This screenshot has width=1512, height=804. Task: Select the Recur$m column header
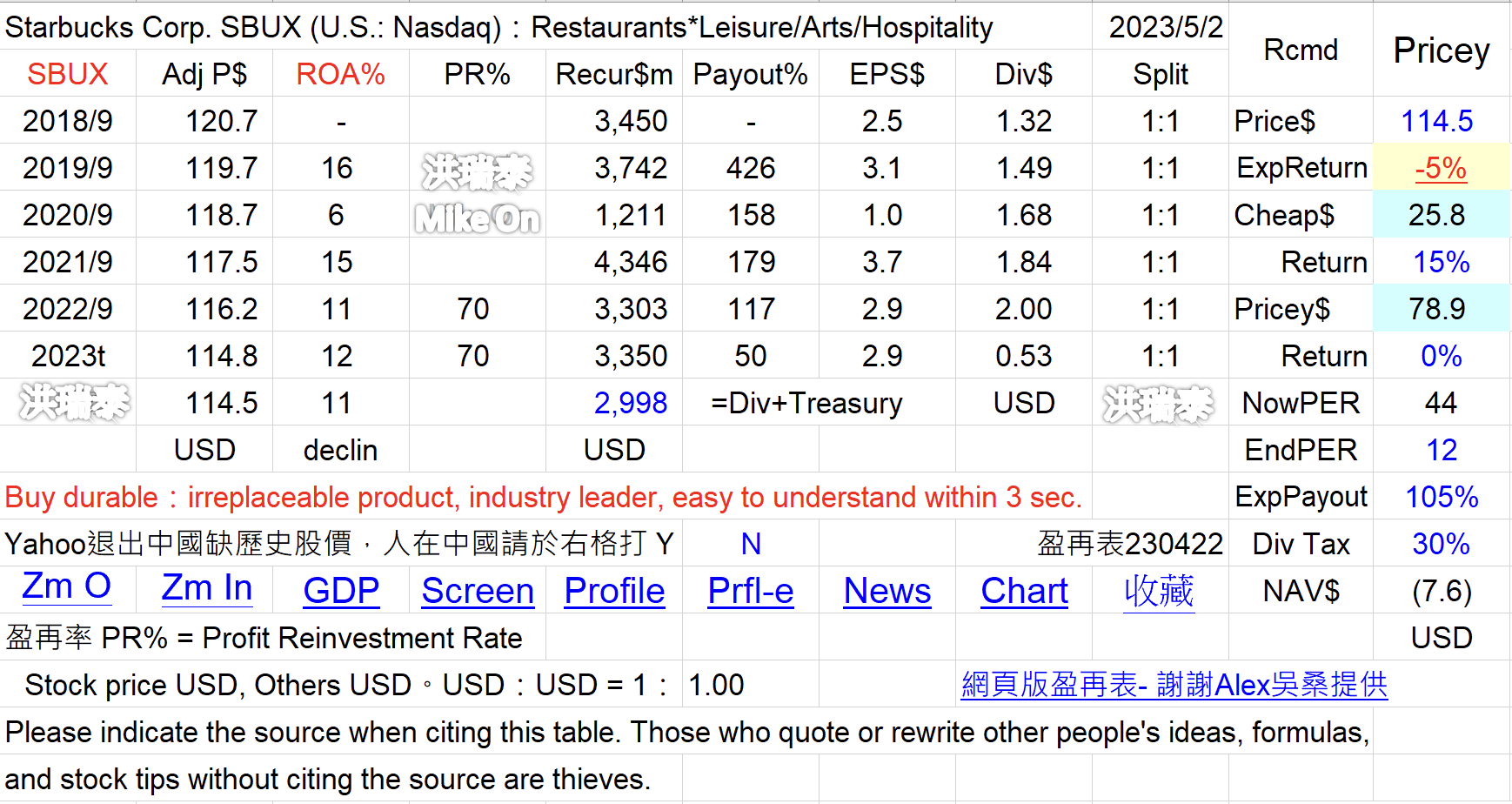click(614, 74)
